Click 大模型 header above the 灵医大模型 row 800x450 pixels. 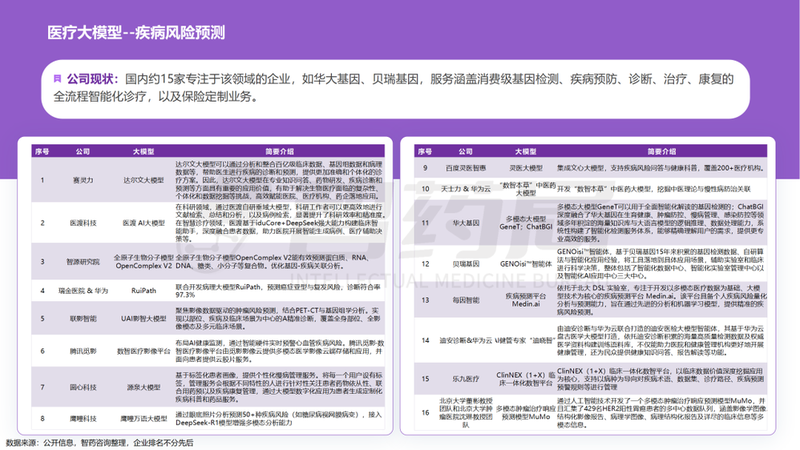point(526,152)
